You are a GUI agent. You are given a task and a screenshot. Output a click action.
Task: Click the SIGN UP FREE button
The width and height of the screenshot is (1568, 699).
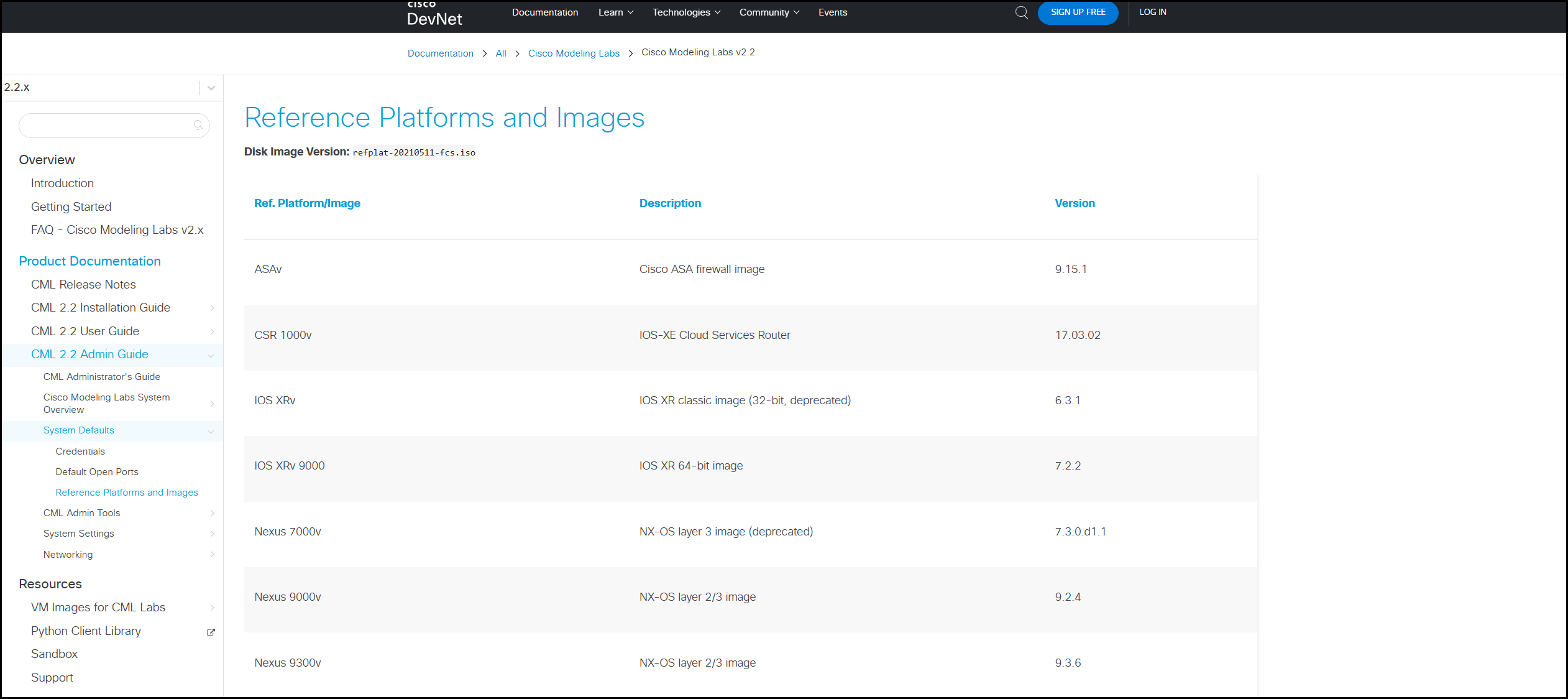pyautogui.click(x=1078, y=12)
